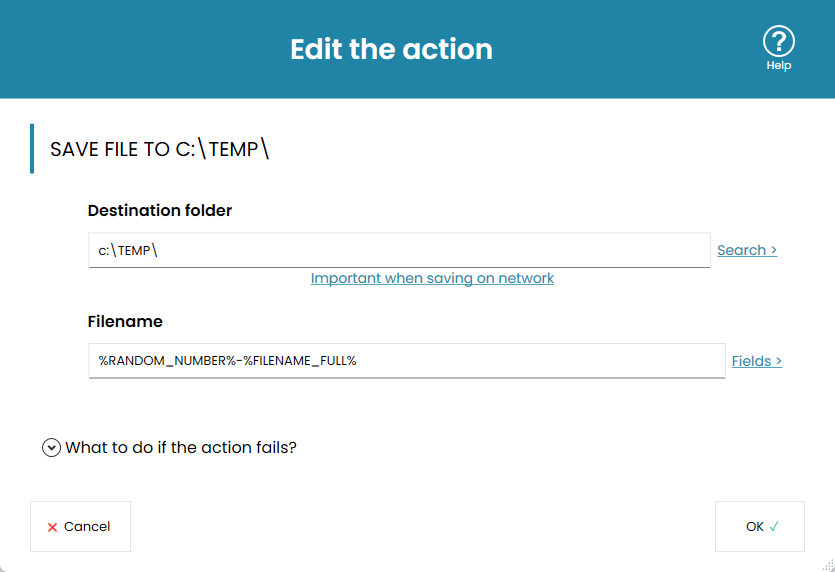Open "Important when saving on network" link
The height and width of the screenshot is (572, 835).
[x=432, y=278]
